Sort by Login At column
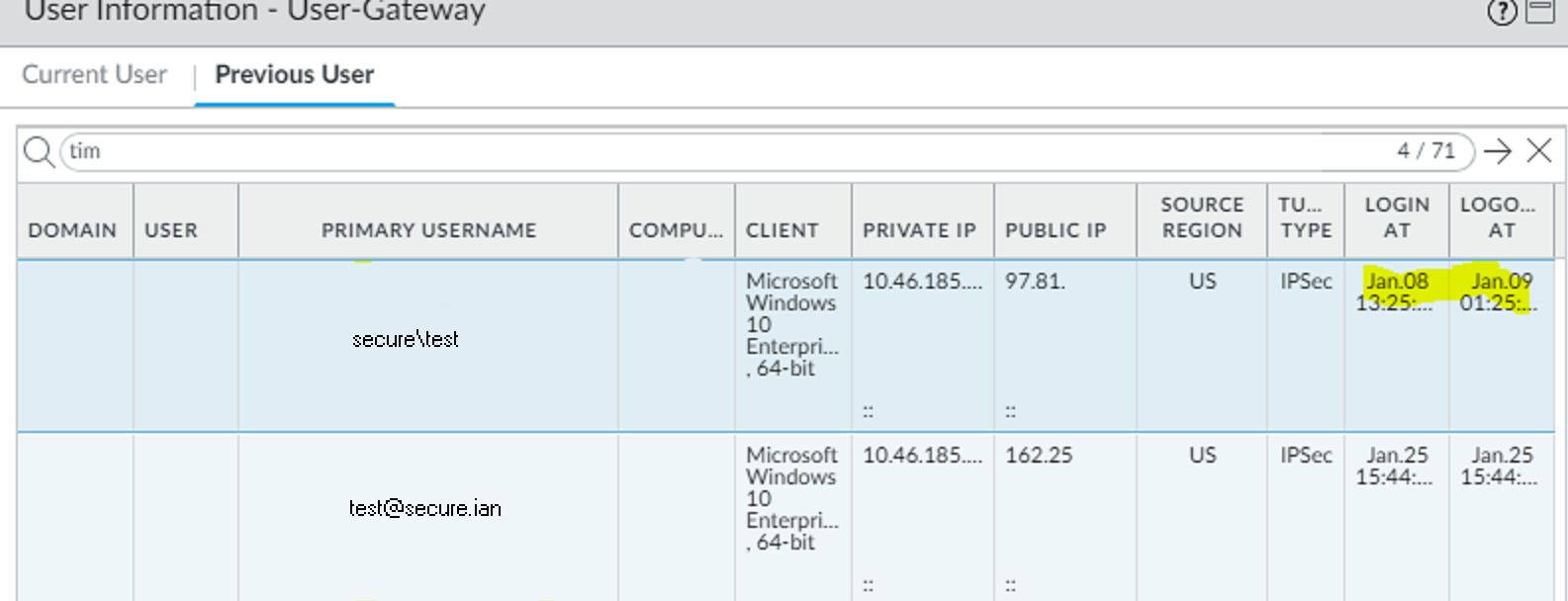Image resolution: width=1568 pixels, height=601 pixels. 1397,217
